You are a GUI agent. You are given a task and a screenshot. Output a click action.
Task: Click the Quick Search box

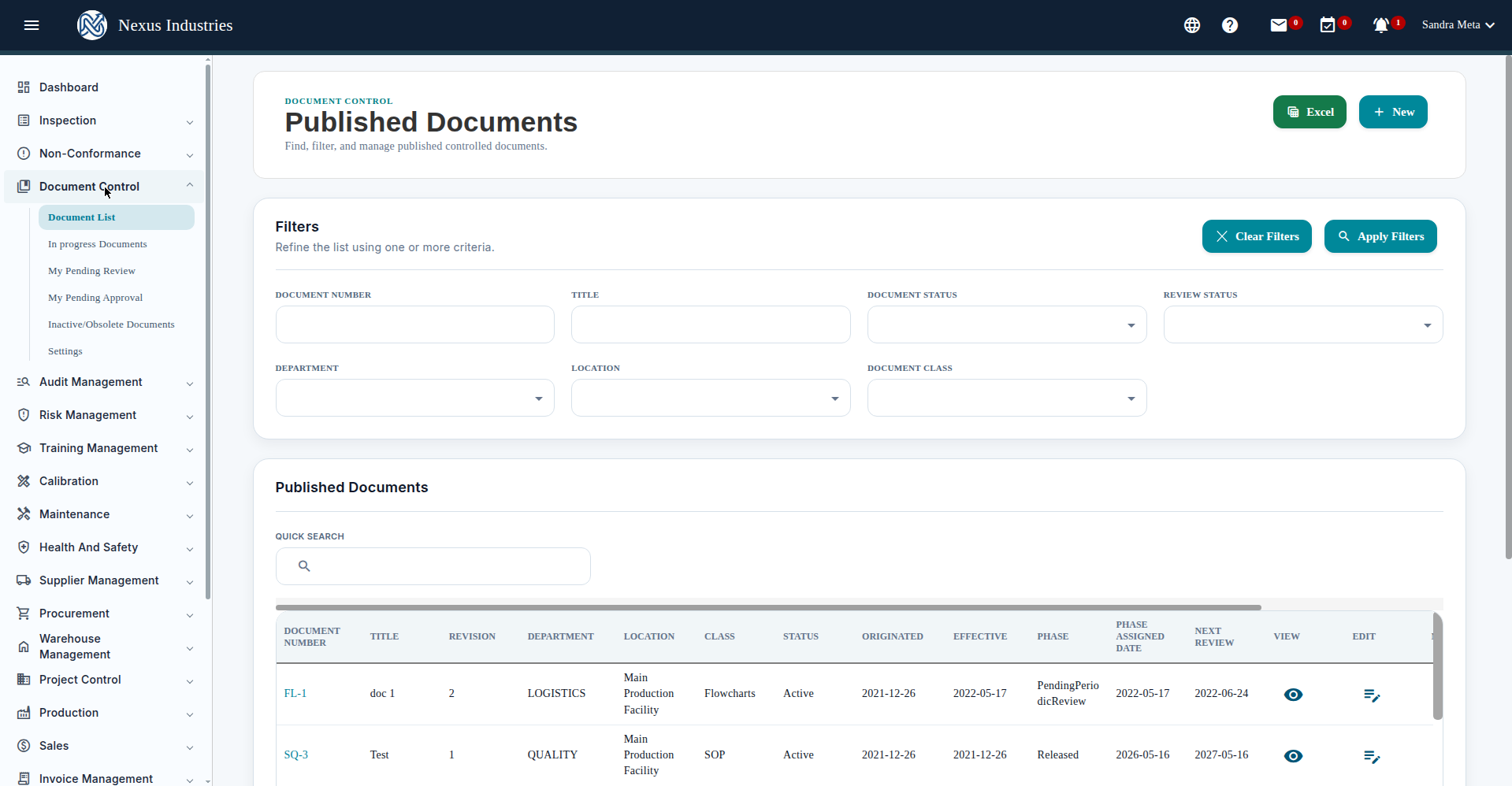[x=433, y=566]
